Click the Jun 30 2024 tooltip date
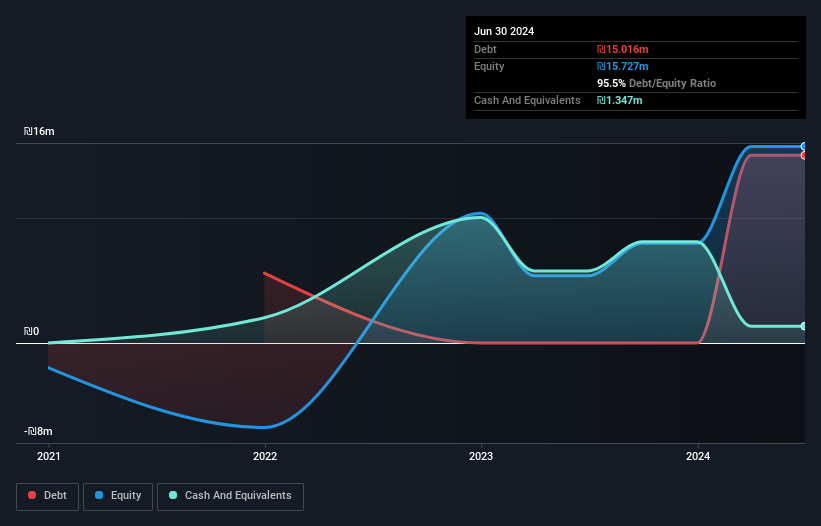The image size is (821, 526). click(x=504, y=31)
